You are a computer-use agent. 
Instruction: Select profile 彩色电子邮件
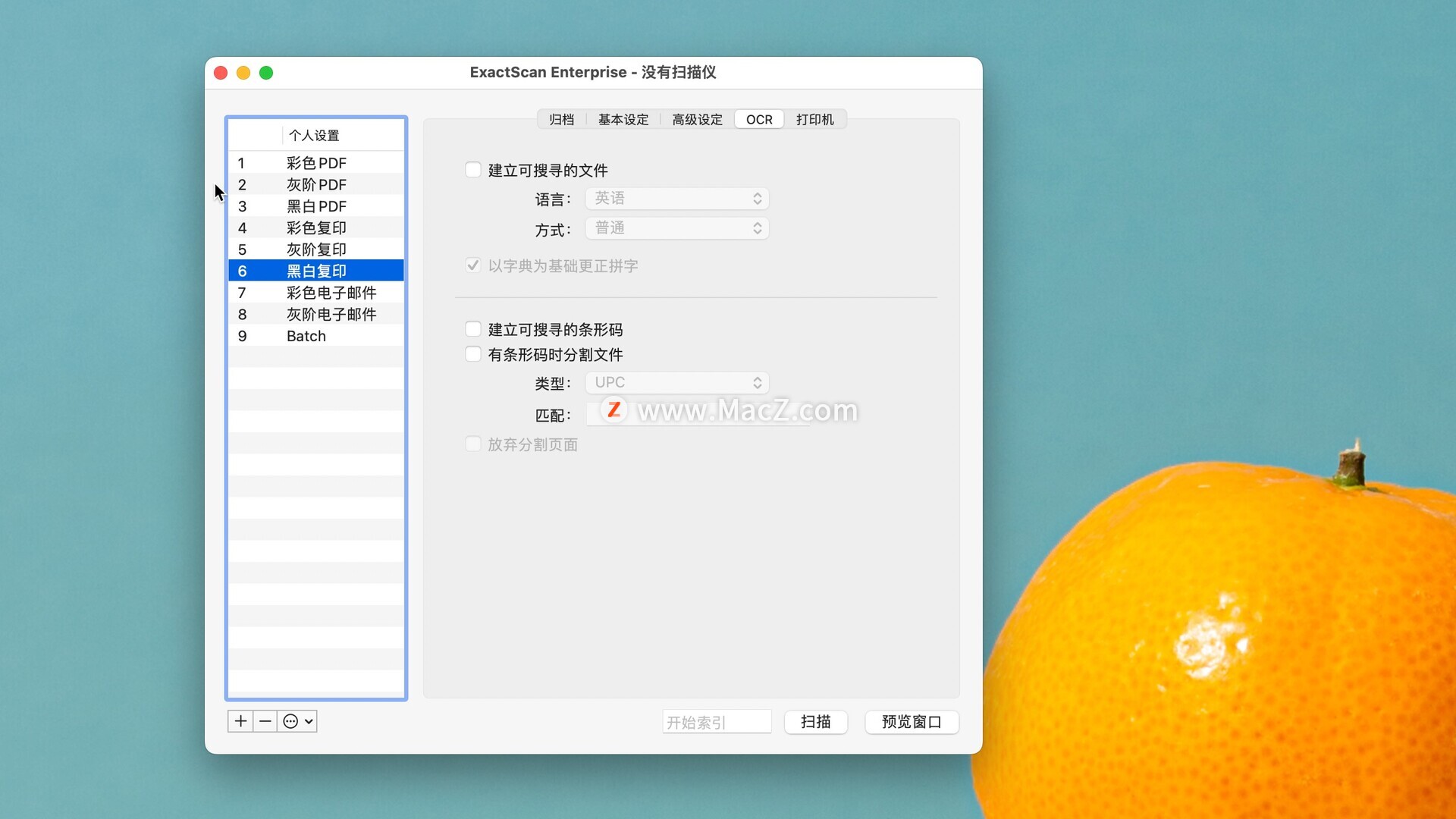click(x=316, y=293)
